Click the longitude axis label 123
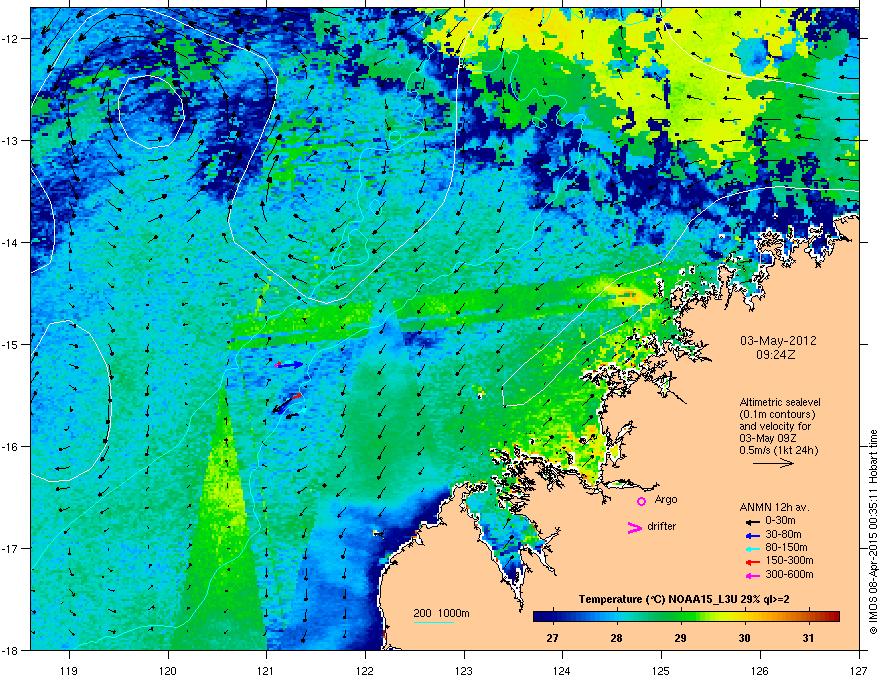The height and width of the screenshot is (680, 880). point(464,671)
